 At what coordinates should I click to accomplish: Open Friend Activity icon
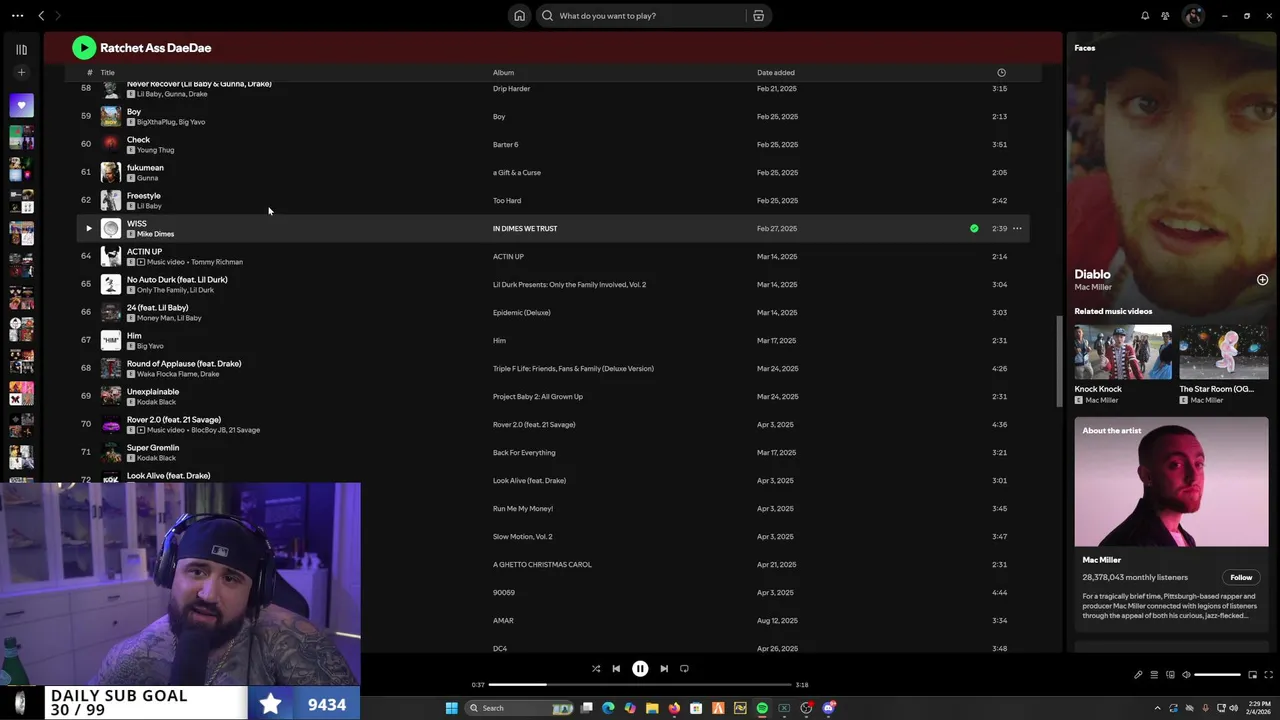(x=1165, y=15)
